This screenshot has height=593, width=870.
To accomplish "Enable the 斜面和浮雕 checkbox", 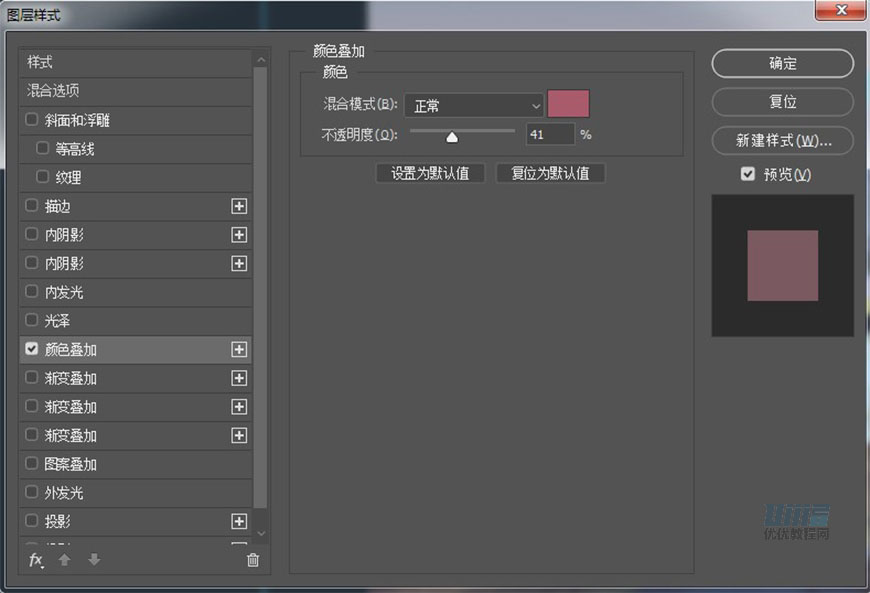I will [x=32, y=121].
